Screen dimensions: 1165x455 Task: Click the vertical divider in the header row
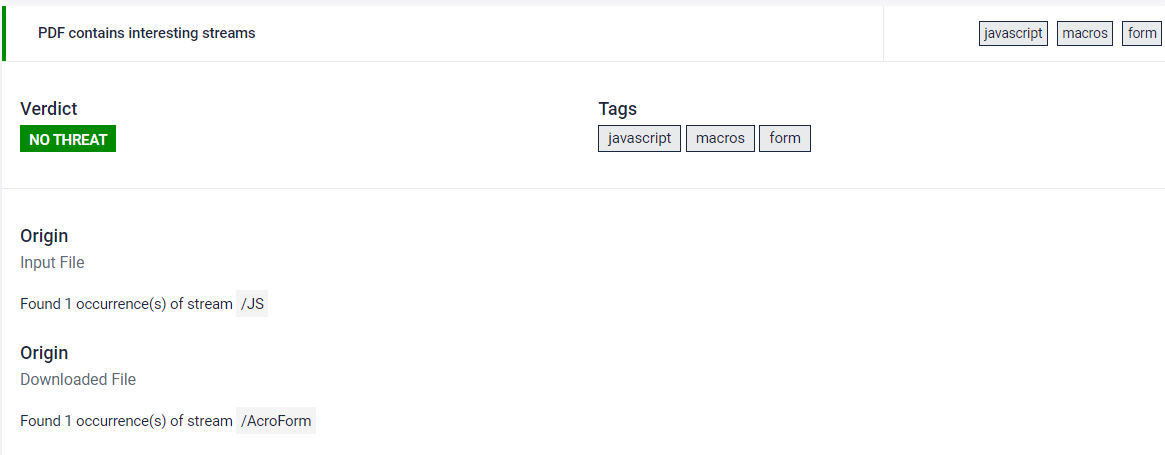click(883, 33)
